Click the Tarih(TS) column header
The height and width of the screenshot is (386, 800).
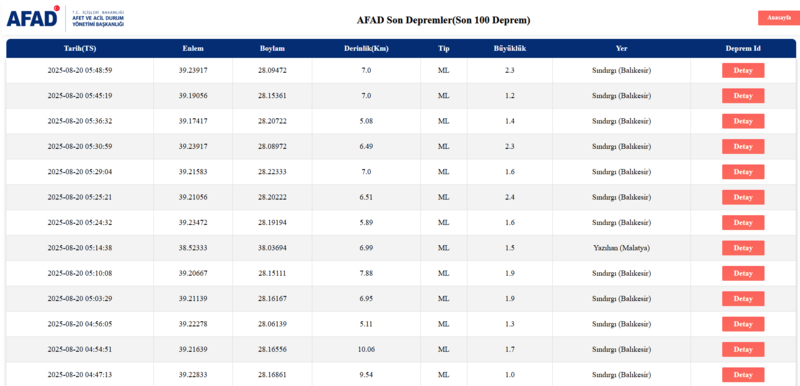80,49
